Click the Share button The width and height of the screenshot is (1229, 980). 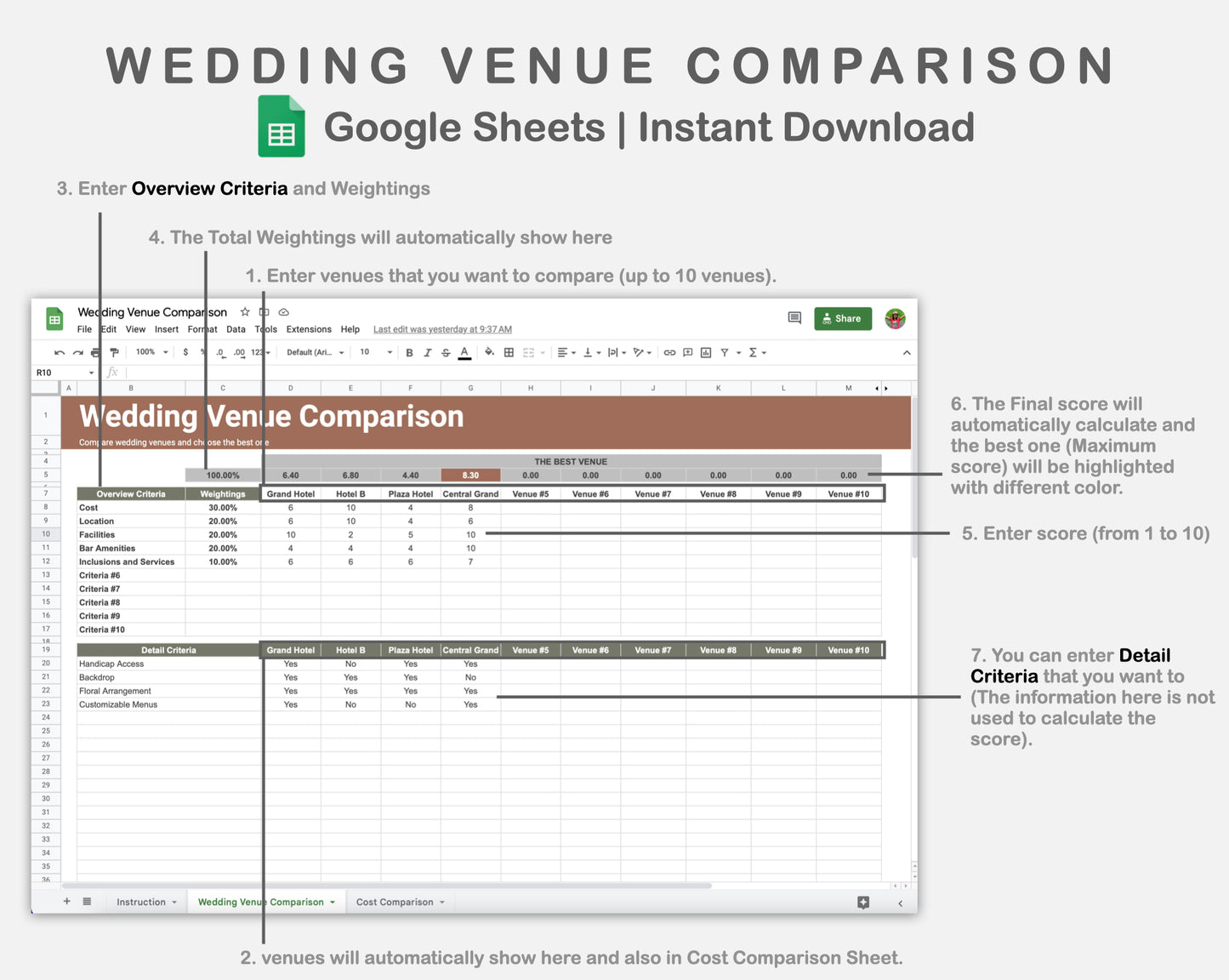pos(843,318)
